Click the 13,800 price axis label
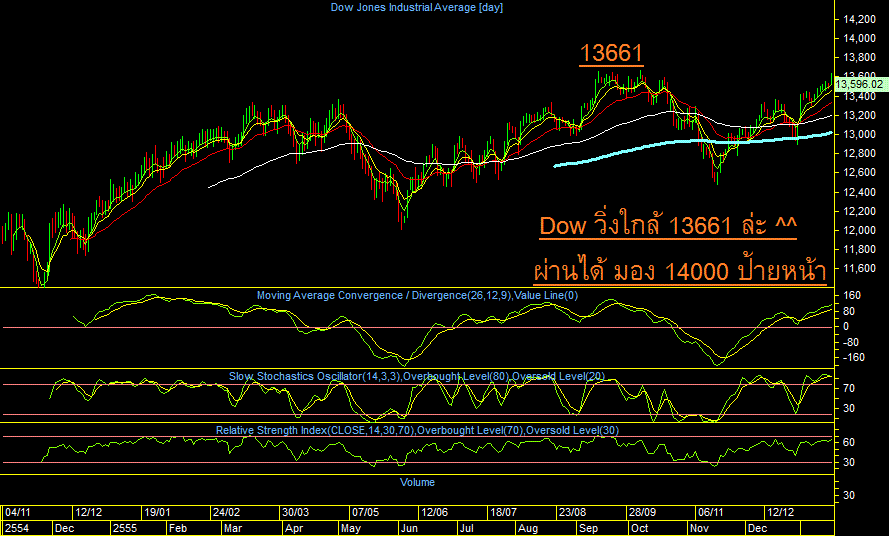The width and height of the screenshot is (889, 536). pos(859,57)
